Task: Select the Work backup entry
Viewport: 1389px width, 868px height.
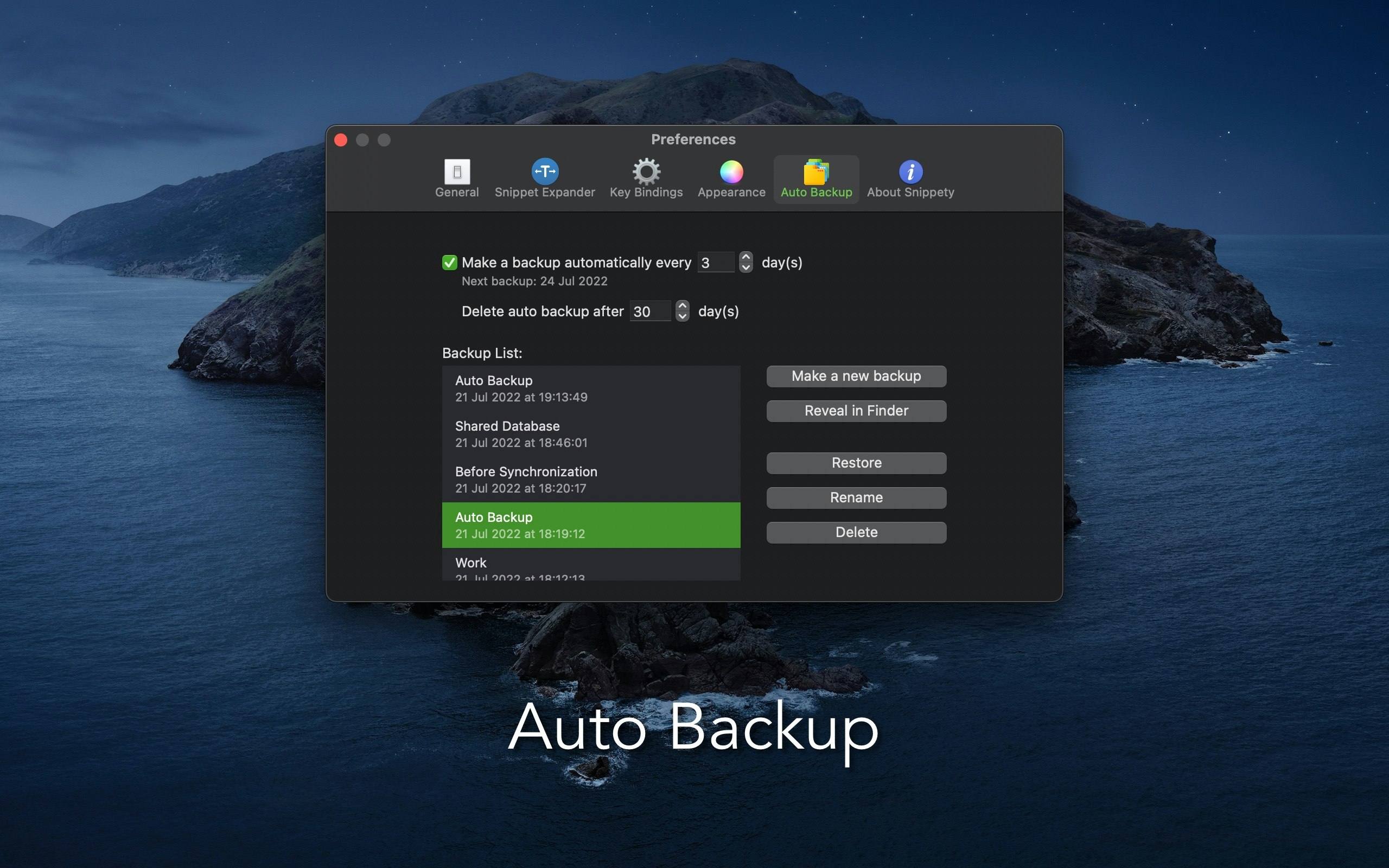Action: [591, 564]
